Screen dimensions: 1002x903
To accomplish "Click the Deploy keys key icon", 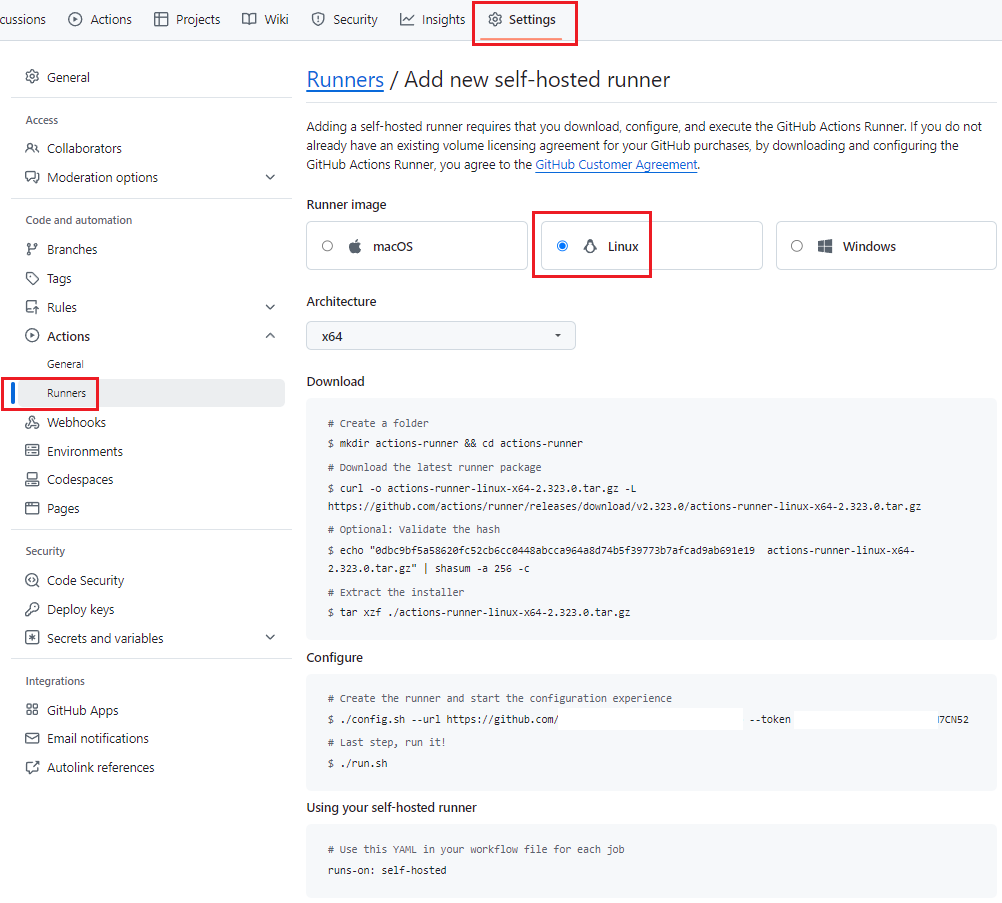I will pyautogui.click(x=32, y=609).
